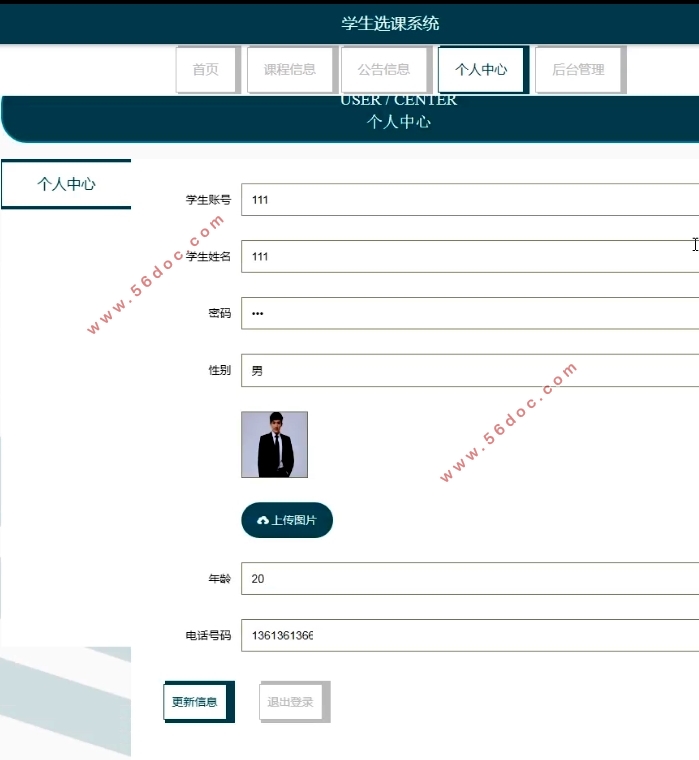699x760 pixels.
Task: Click the 学生选课系统 site title
Action: tap(390, 23)
